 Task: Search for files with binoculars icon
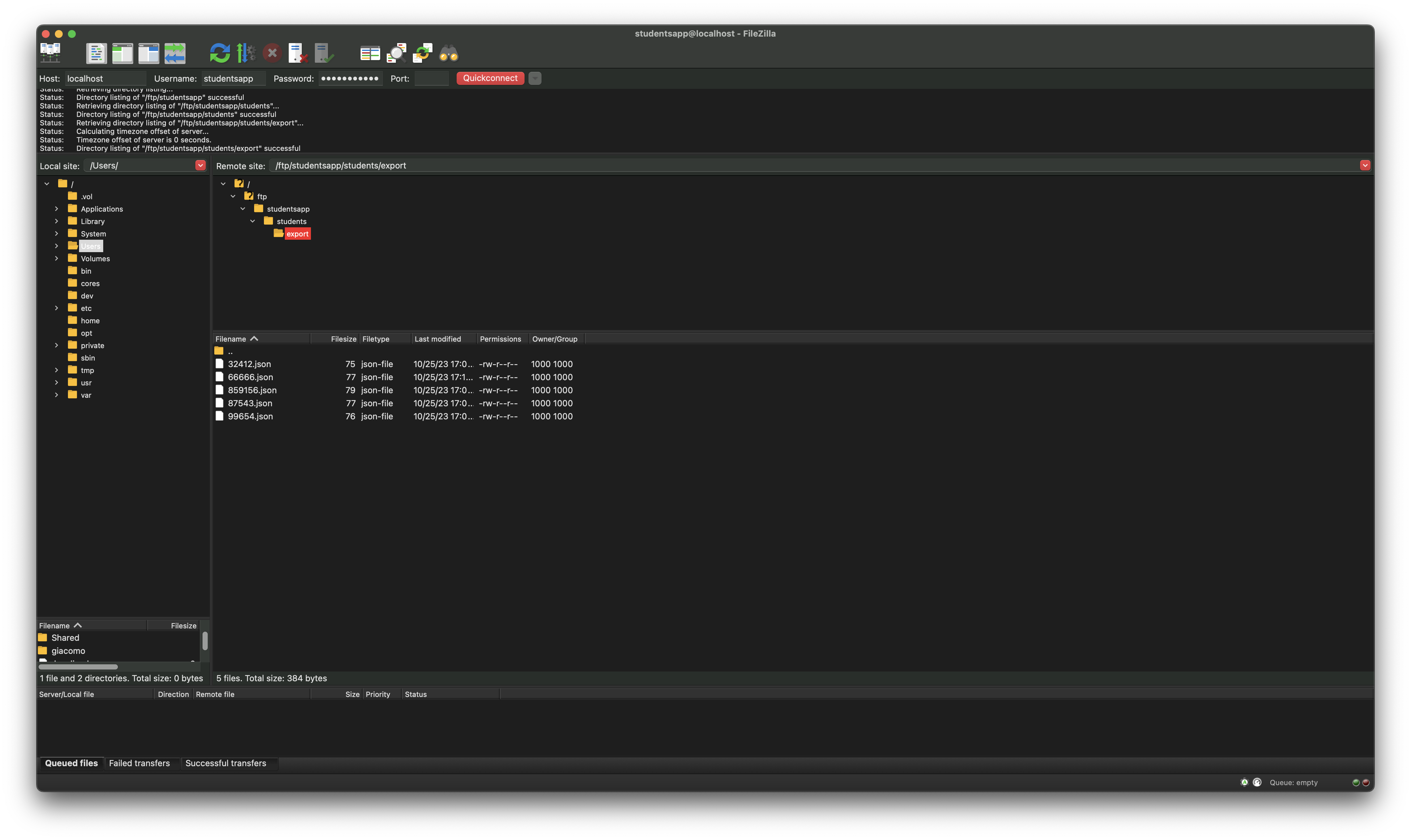[x=449, y=53]
